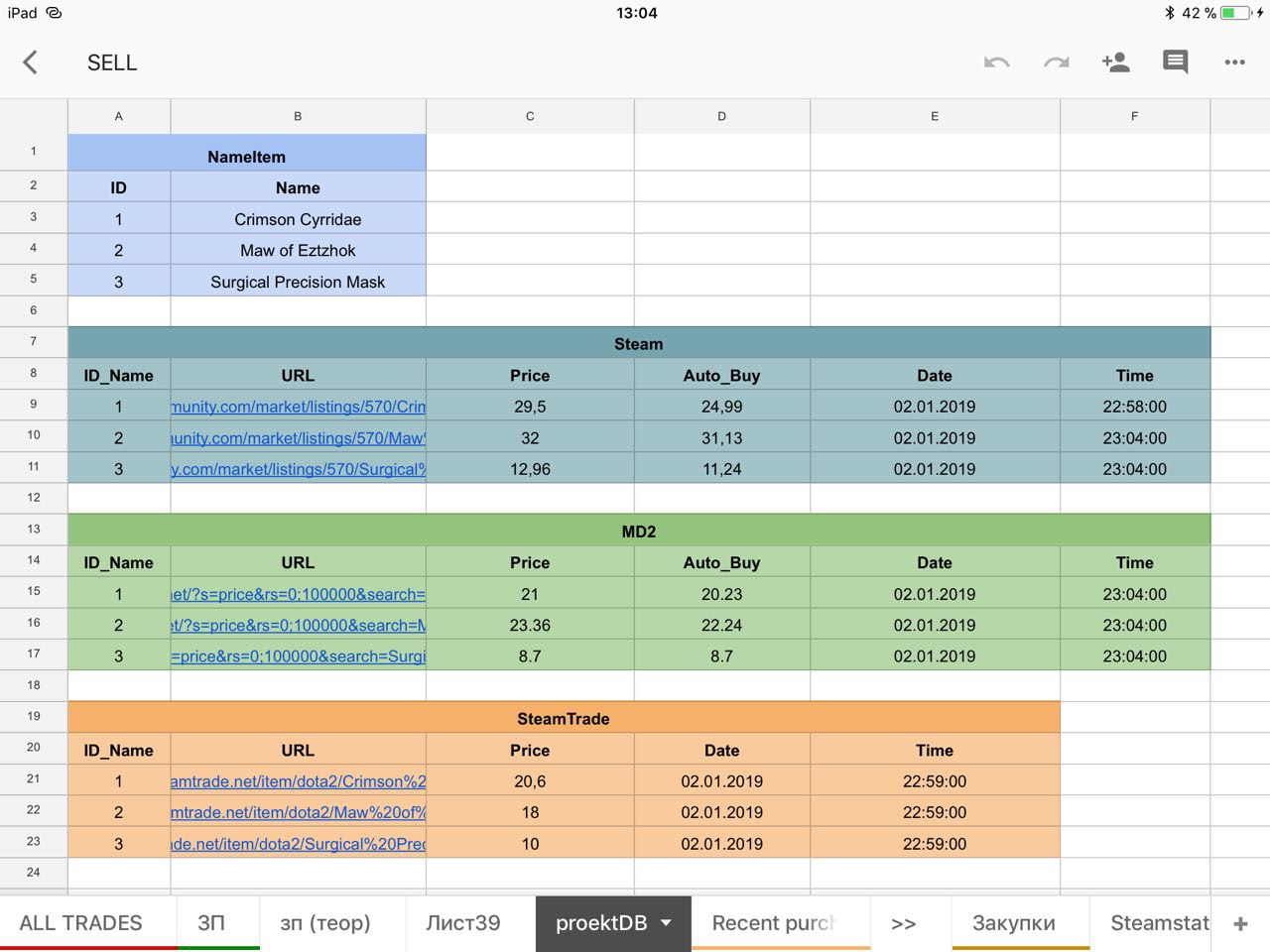Open MD2 link in row 16
The width and height of the screenshot is (1270, 952).
299,626
